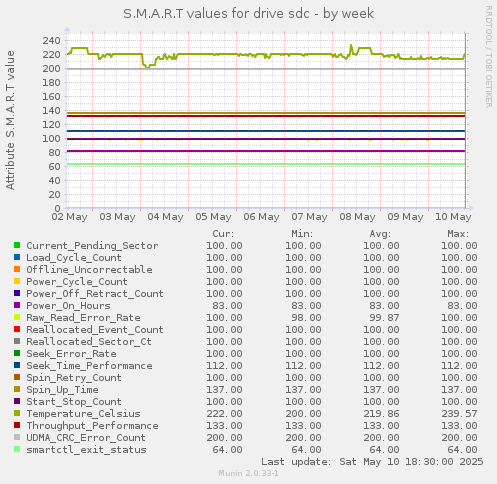Click Temperature_Celsius max value 239.57
Screen dimensions: 497x484
tap(459, 414)
